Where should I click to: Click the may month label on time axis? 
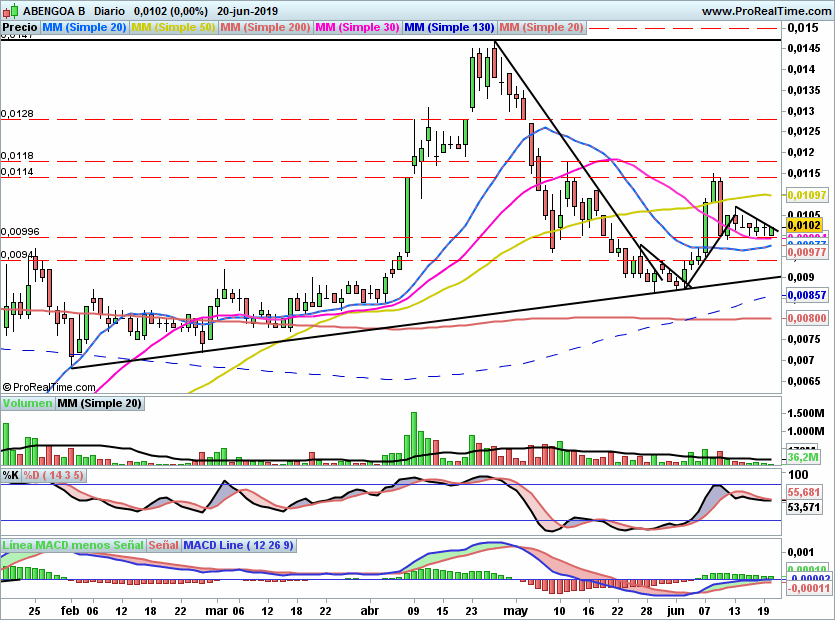(x=515, y=611)
